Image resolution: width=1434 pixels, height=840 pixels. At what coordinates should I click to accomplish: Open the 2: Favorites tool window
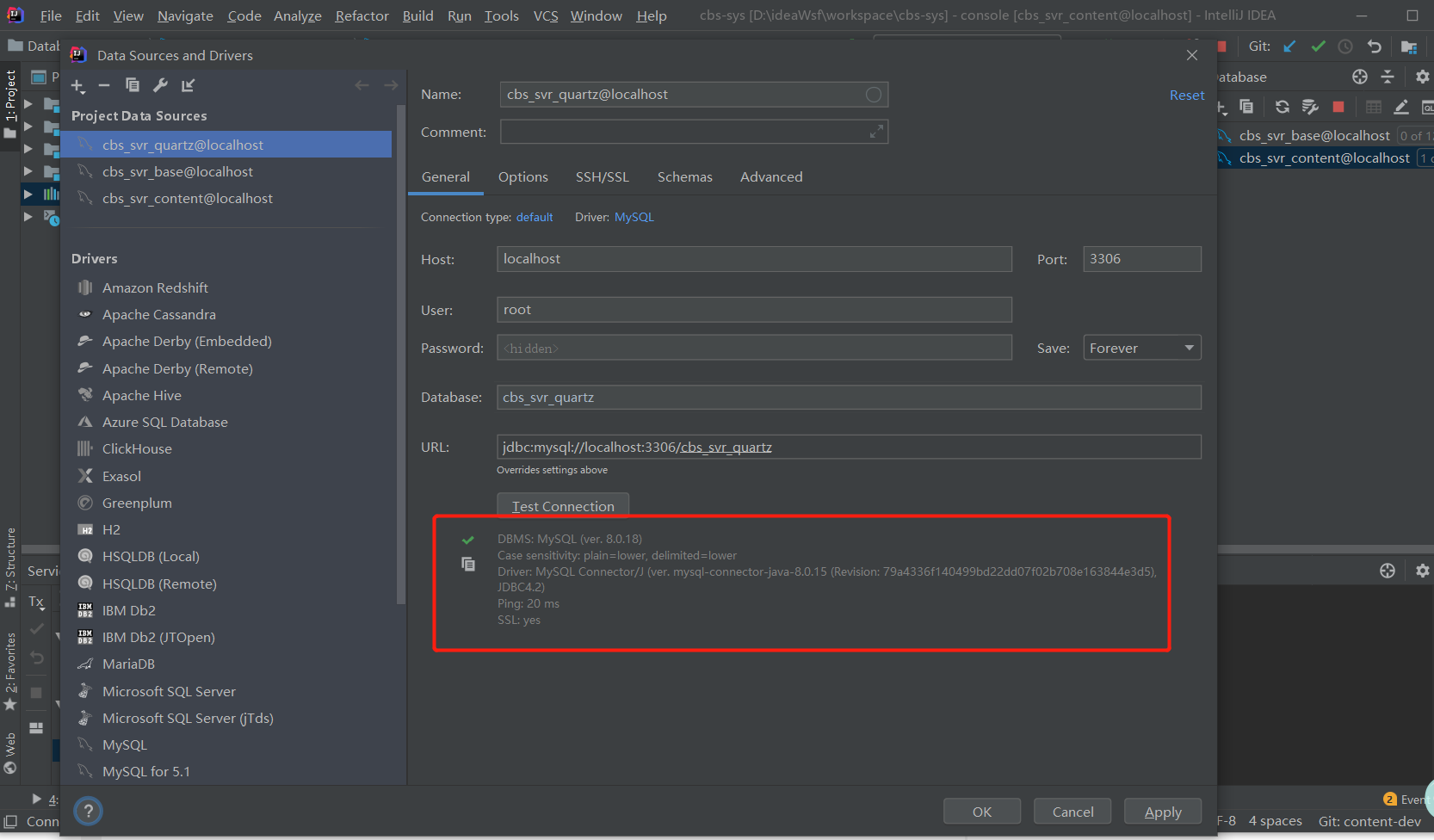pyautogui.click(x=10, y=671)
